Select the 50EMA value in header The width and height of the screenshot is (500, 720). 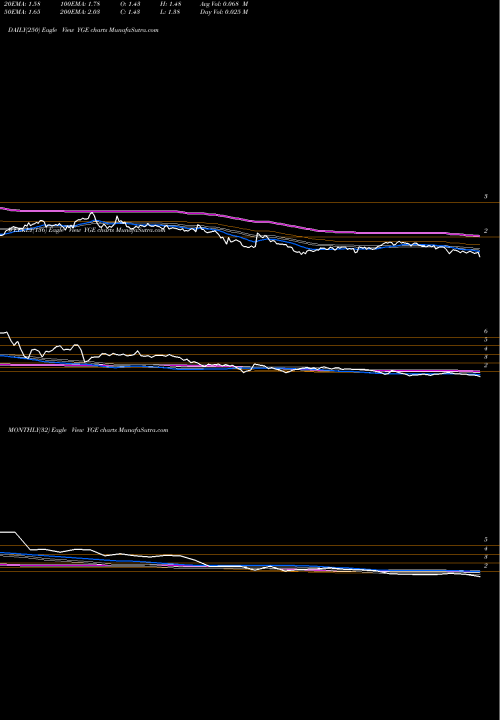click(22, 12)
